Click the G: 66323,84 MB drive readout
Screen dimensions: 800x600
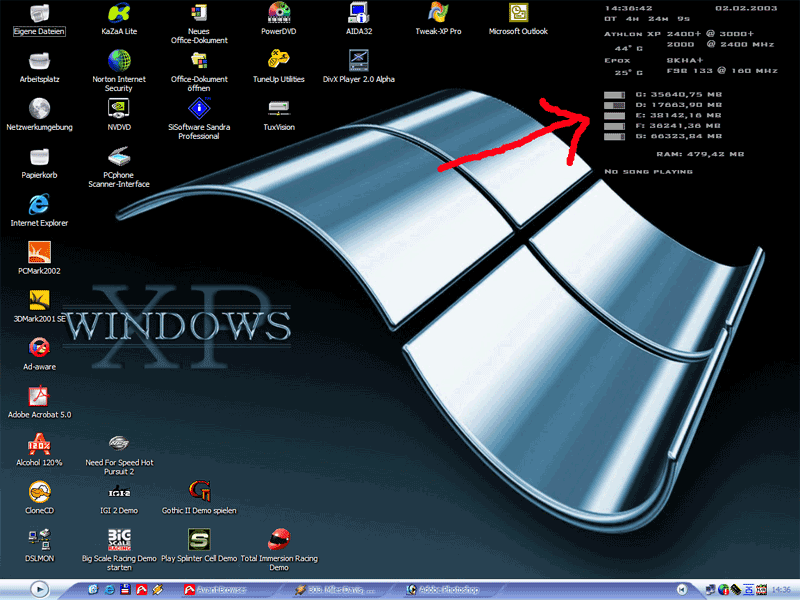[x=678, y=136]
